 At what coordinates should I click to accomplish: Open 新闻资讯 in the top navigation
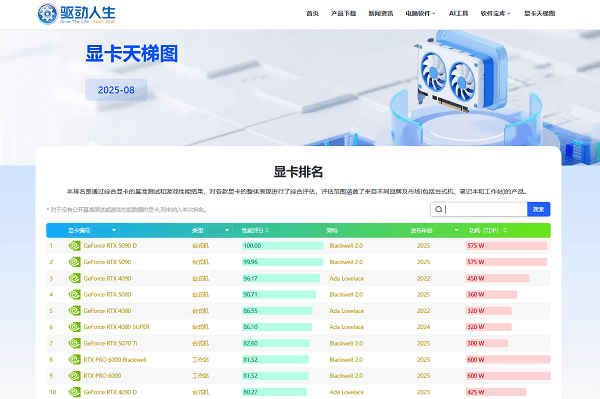[381, 13]
